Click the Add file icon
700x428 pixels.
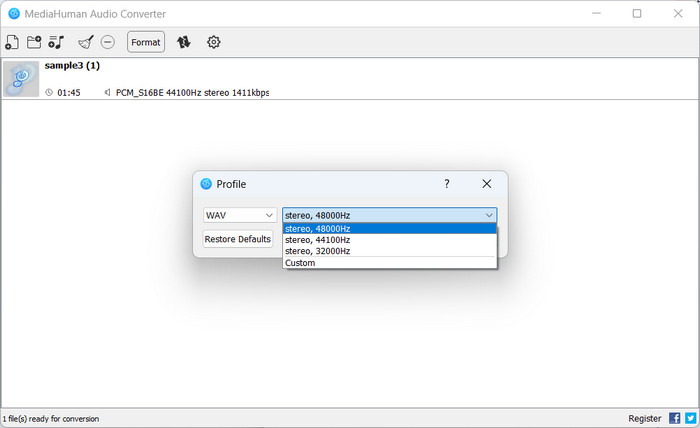click(x=12, y=42)
